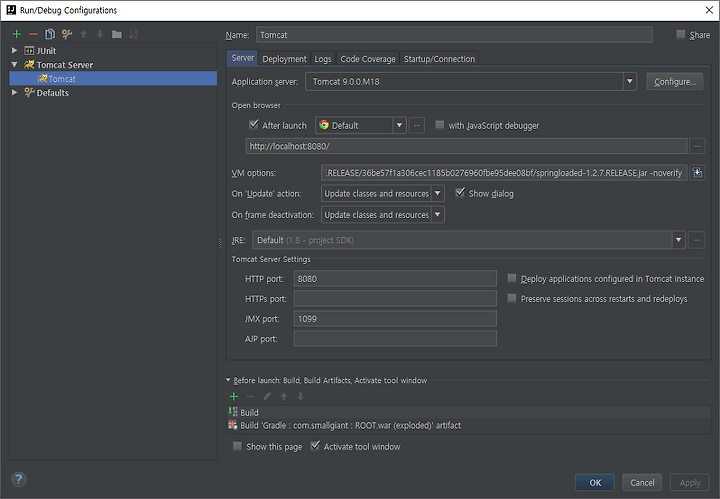Open On 'Update' action dropdown
This screenshot has width=720, height=499.
(x=438, y=193)
